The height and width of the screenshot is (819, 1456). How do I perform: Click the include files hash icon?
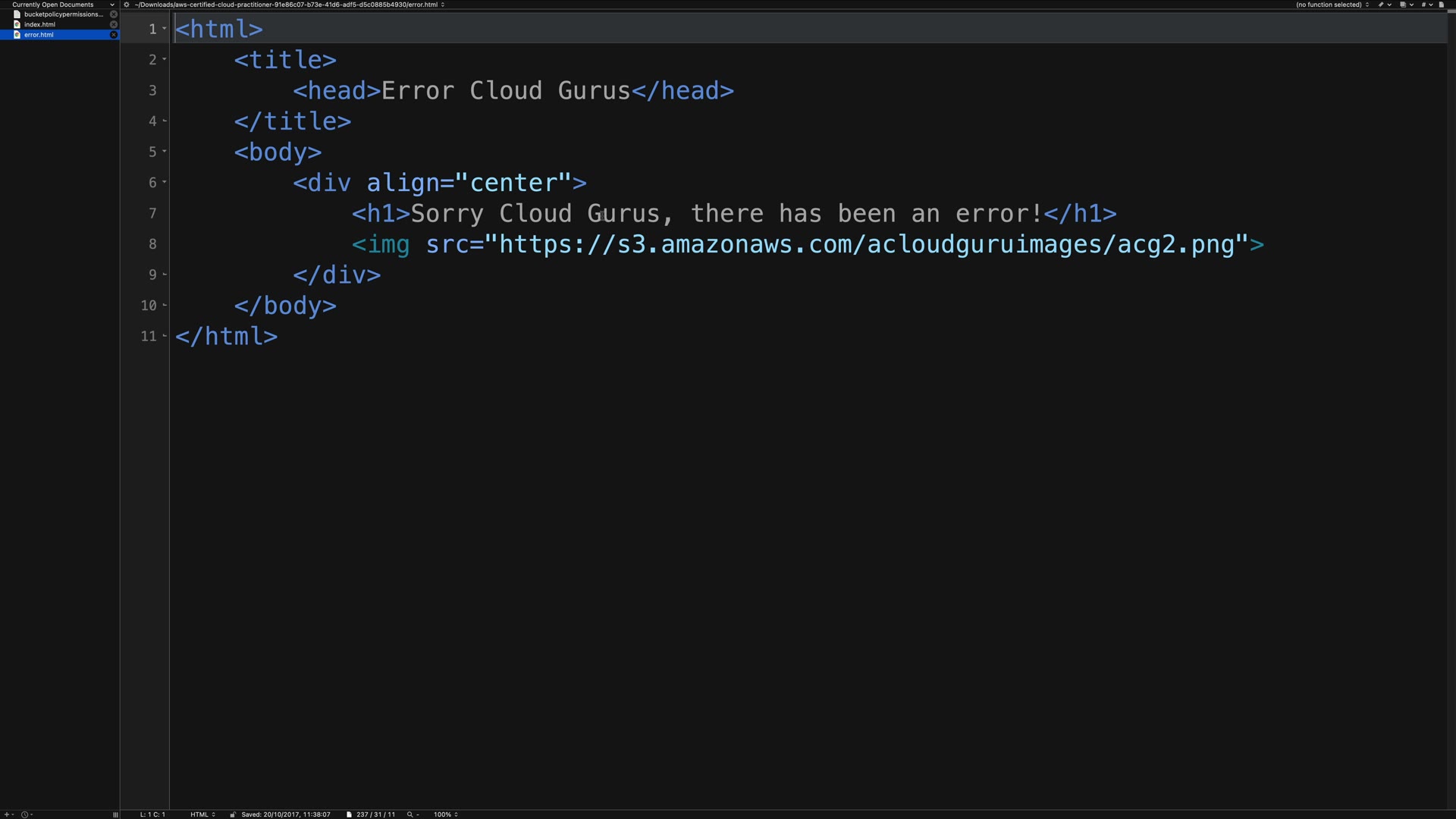[1423, 5]
